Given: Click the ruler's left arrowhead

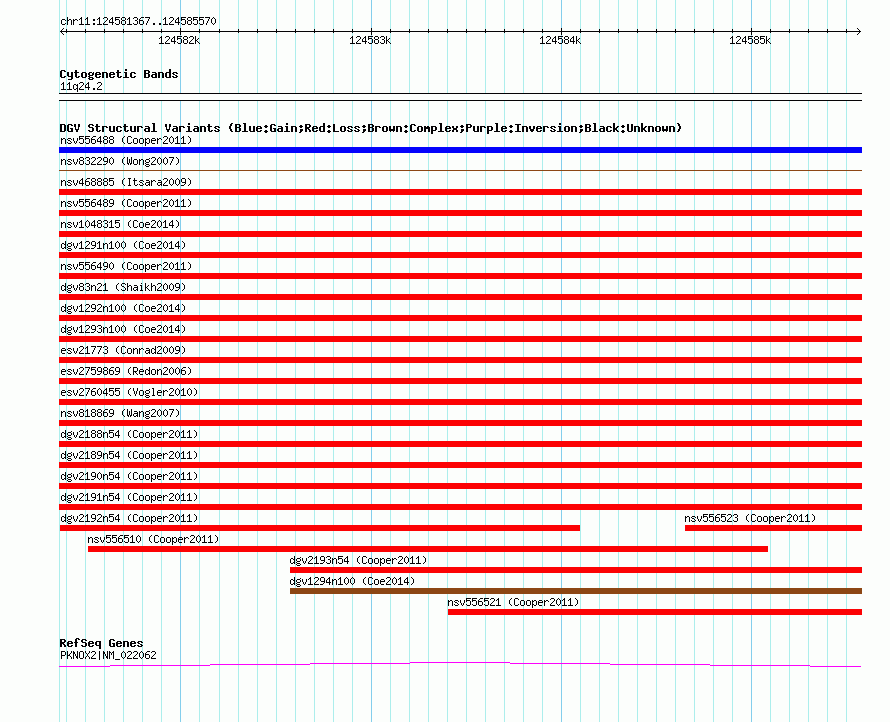Looking at the screenshot, I should (63, 31).
